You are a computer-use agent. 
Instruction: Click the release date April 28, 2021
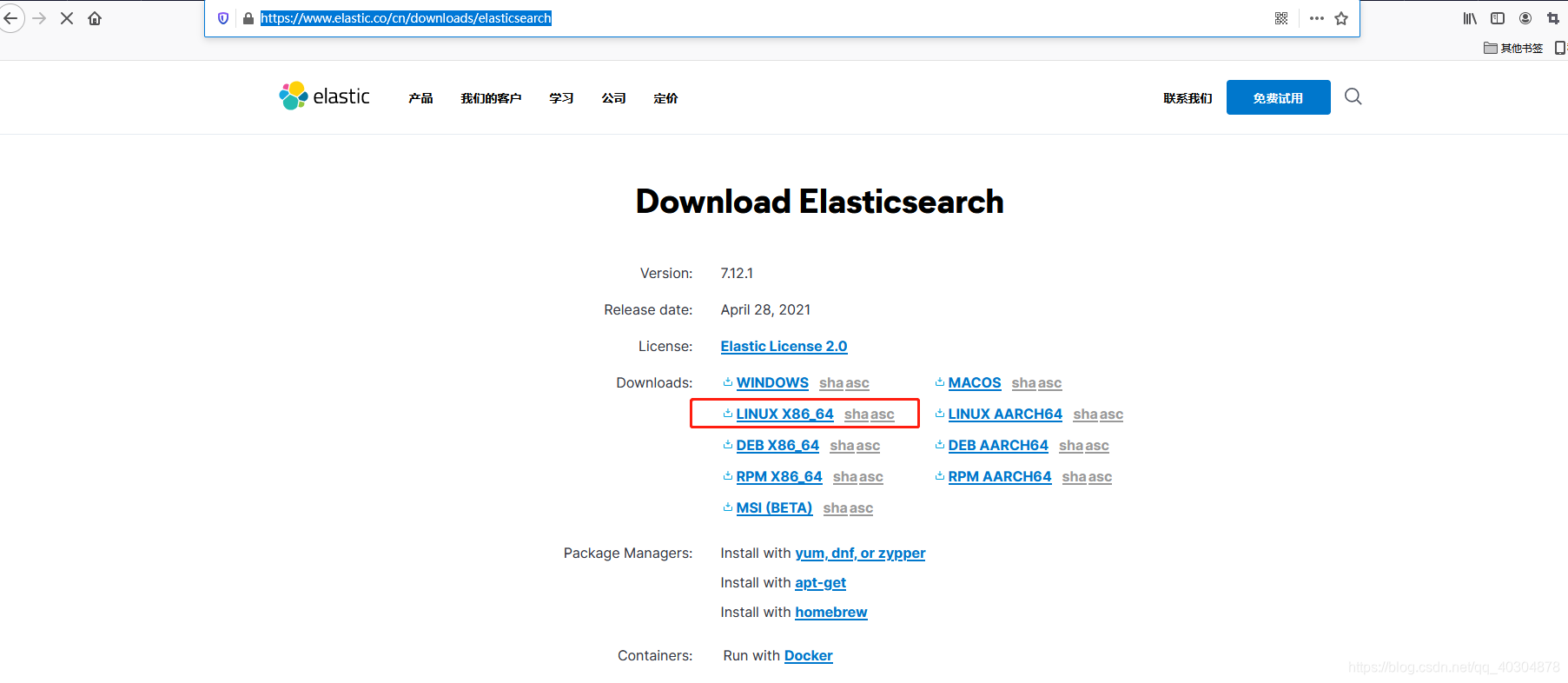tap(765, 309)
